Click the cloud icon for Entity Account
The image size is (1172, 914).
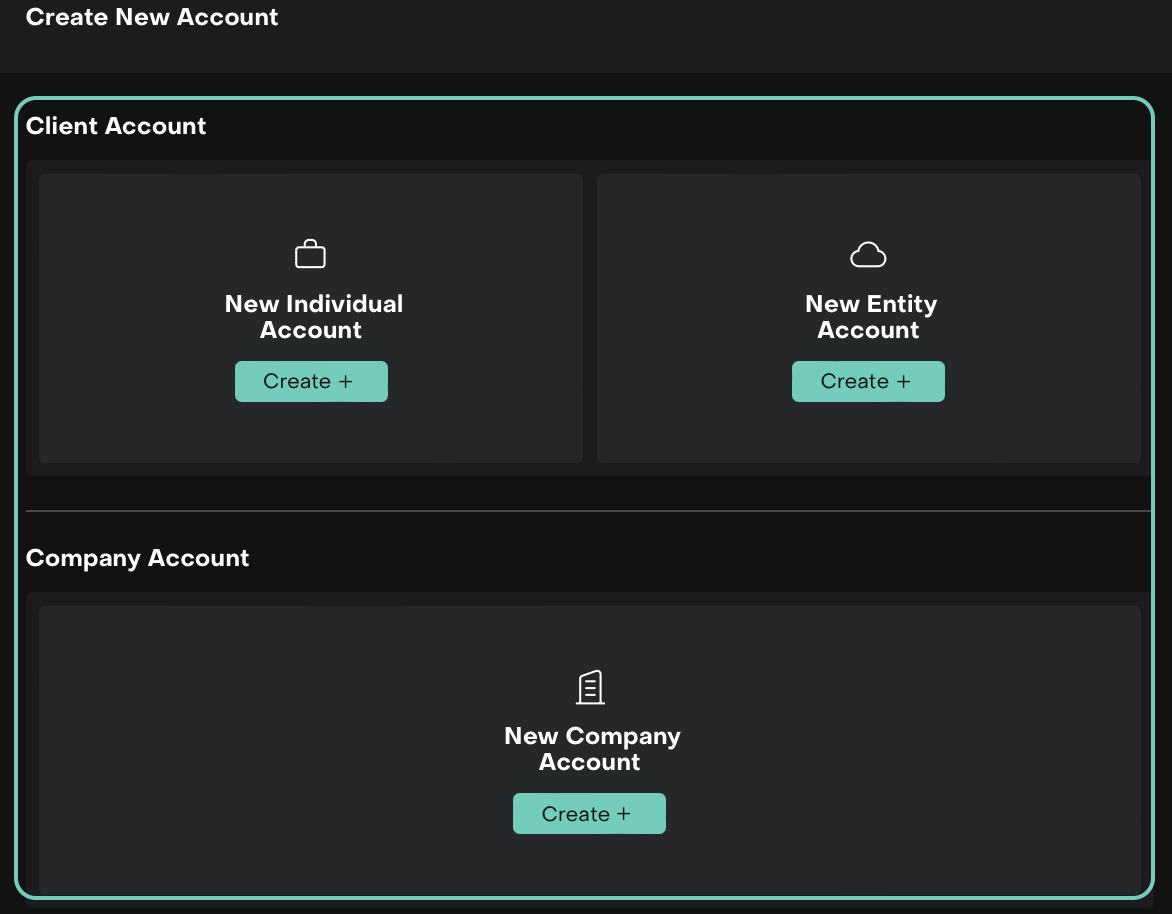coord(868,255)
